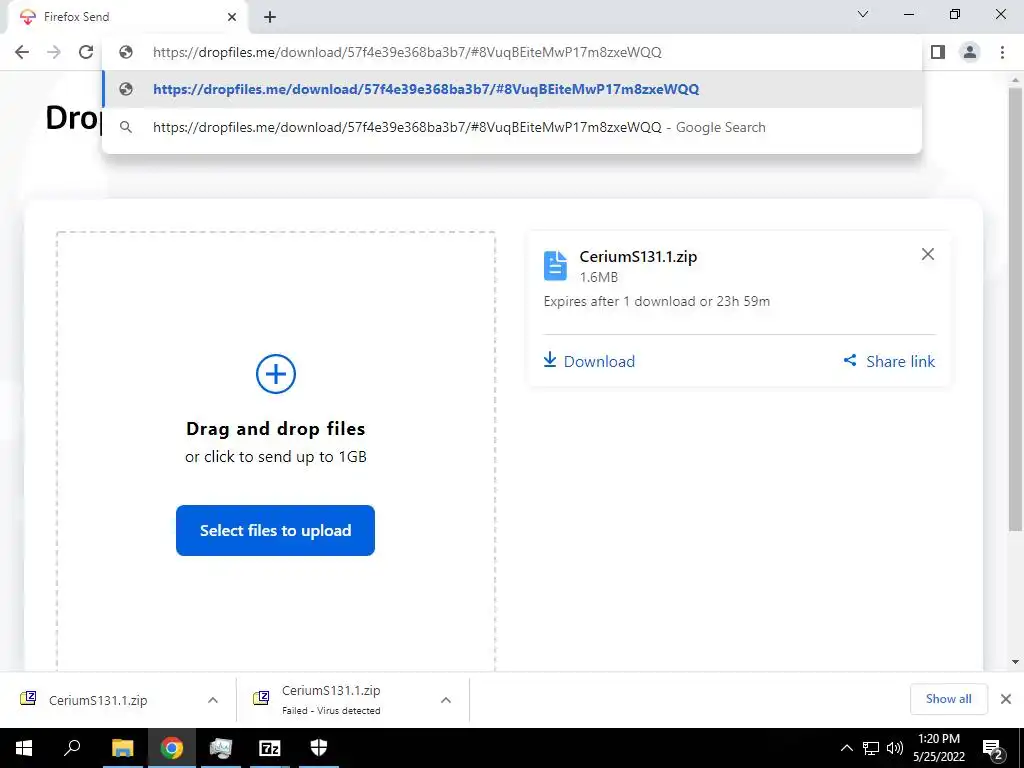Viewport: 1024px width, 768px height.
Task: Click Share link on the file card
Action: (889, 361)
